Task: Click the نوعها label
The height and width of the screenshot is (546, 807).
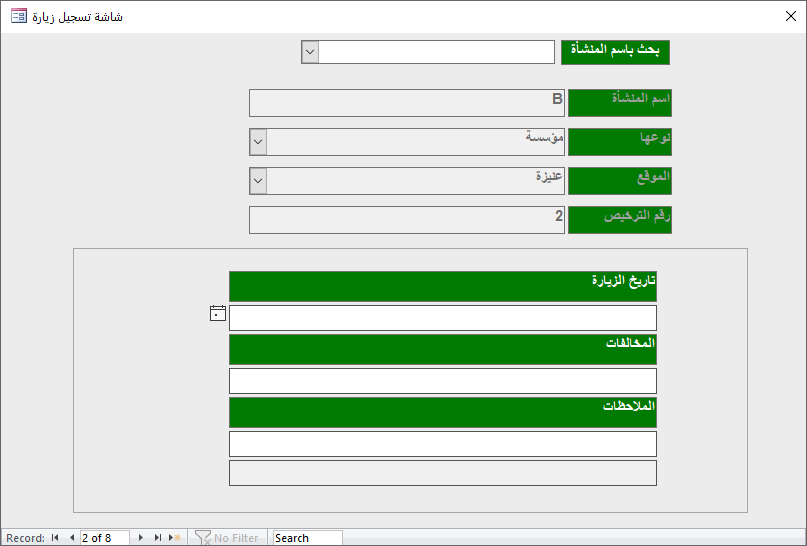Action: pos(620,142)
